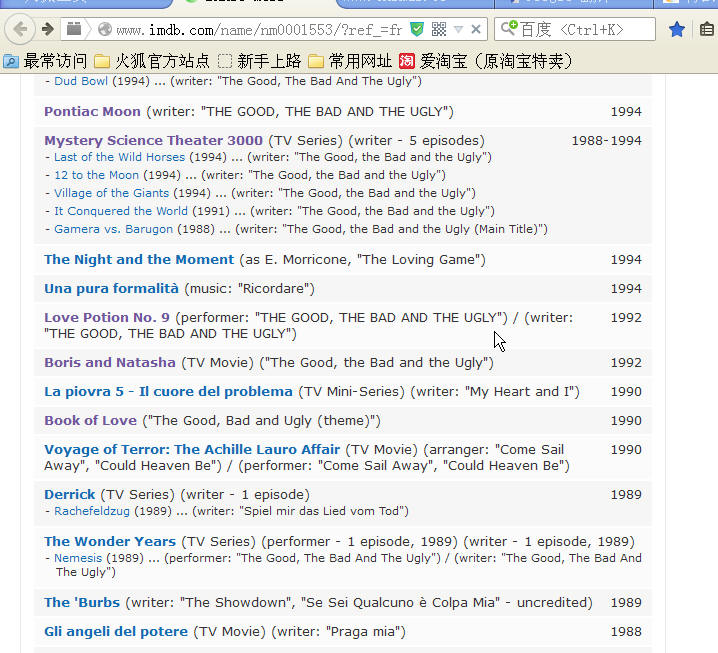Open Boris and Natasha link
The width and height of the screenshot is (718, 653).
click(x=110, y=362)
